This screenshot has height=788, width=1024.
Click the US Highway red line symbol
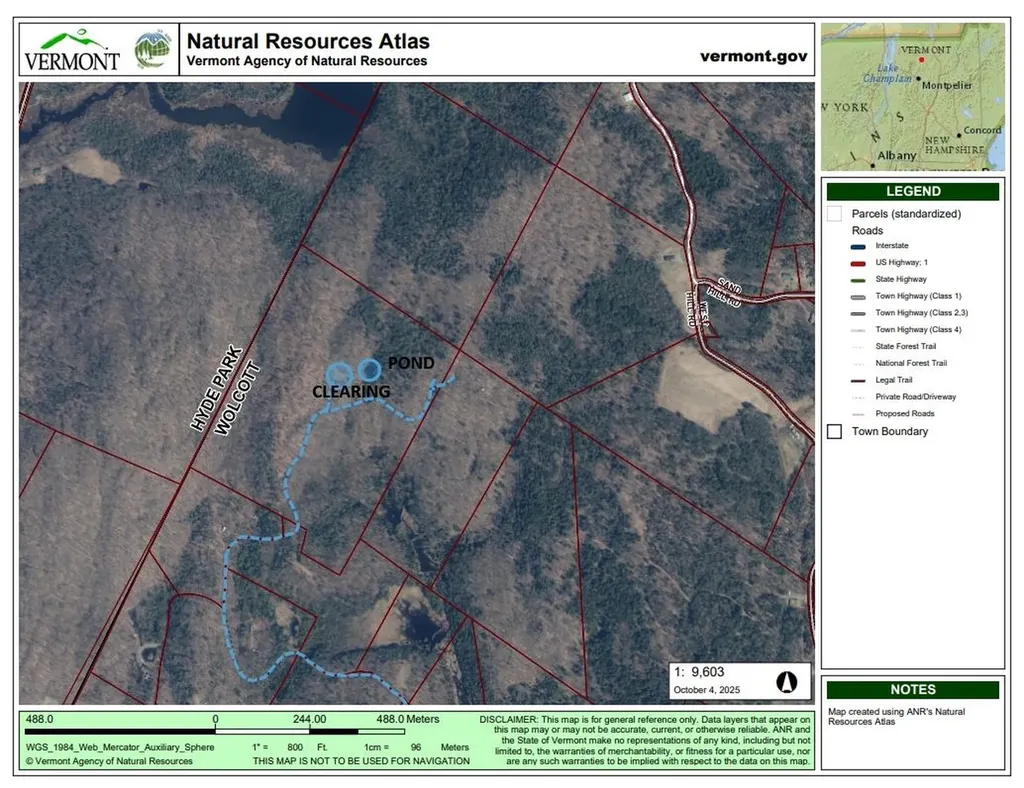pos(859,262)
